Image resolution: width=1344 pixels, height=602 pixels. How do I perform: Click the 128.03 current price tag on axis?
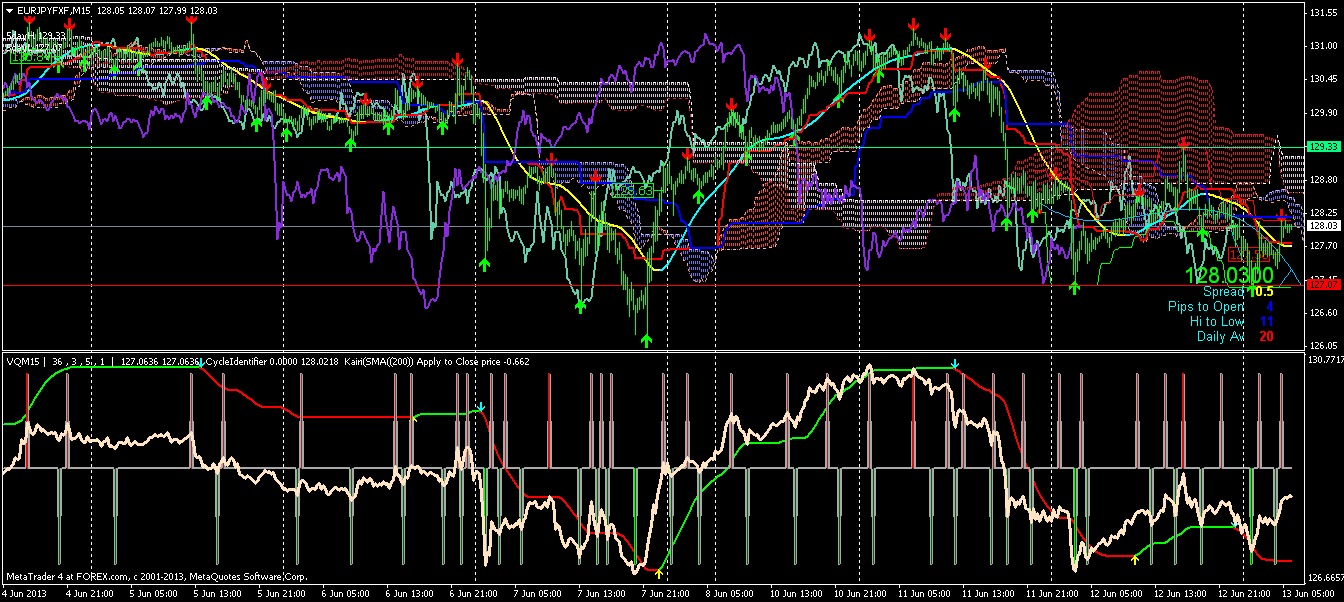[x=1324, y=227]
